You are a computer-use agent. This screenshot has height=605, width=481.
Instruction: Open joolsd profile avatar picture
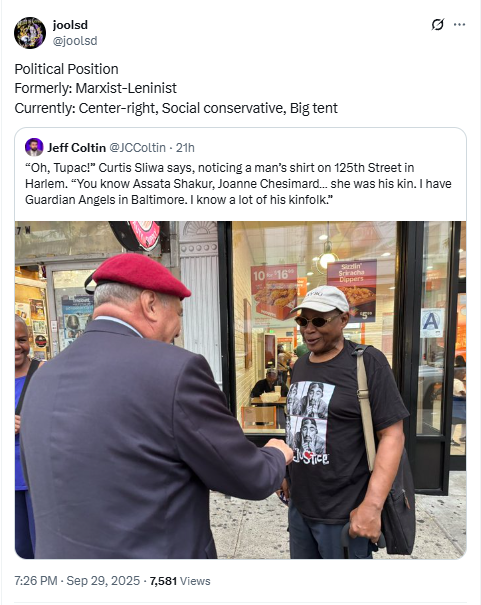pos(30,33)
